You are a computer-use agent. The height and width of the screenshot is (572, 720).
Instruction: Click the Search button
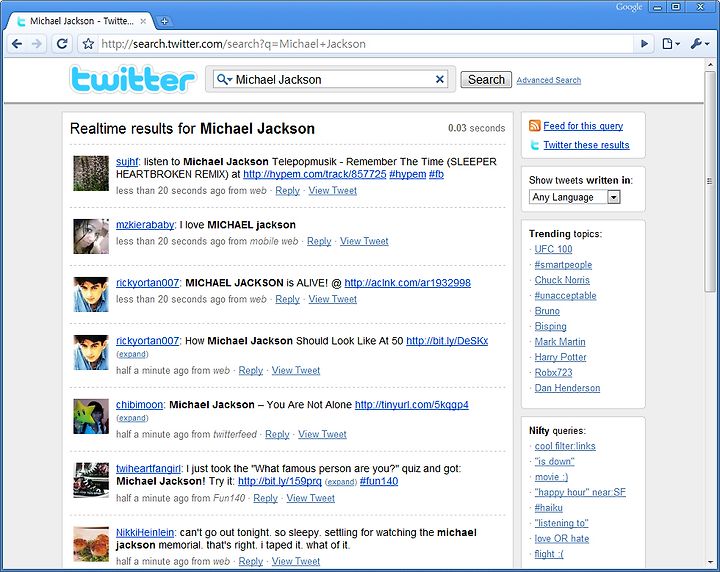coord(486,79)
